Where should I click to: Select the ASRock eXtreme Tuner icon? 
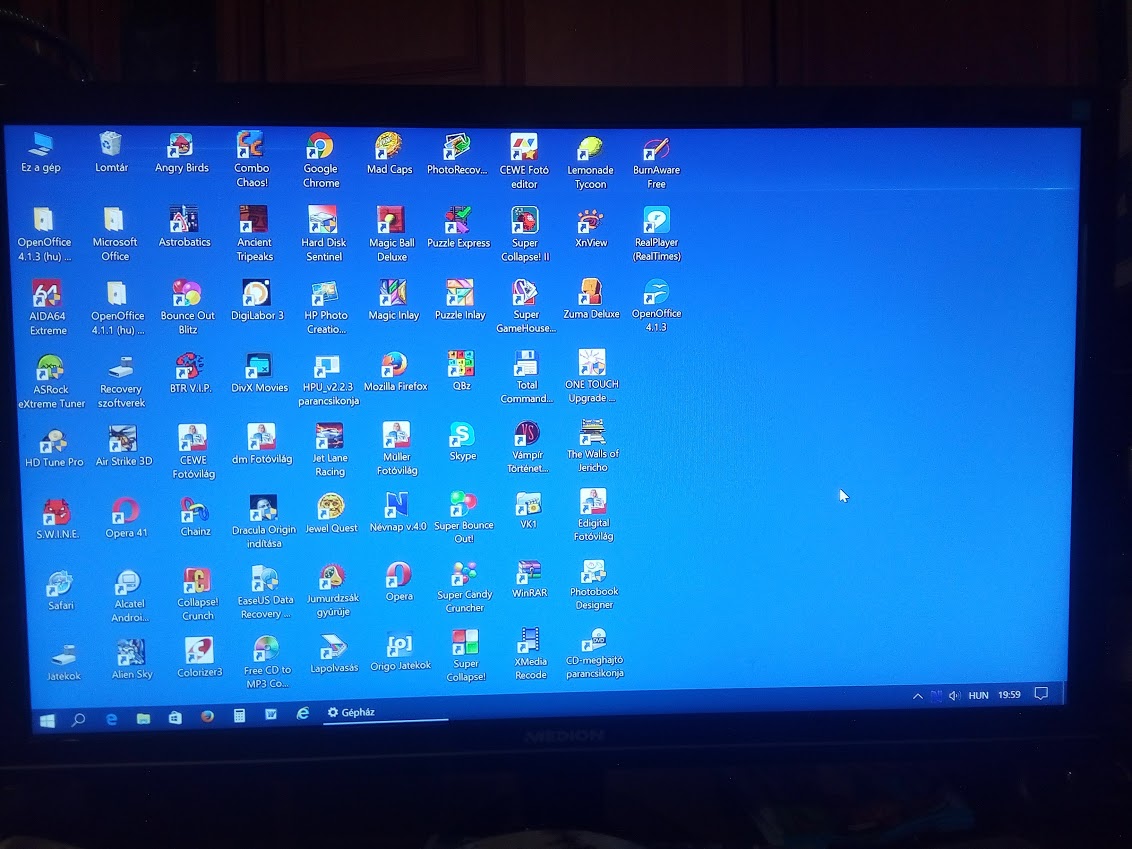(x=51, y=381)
